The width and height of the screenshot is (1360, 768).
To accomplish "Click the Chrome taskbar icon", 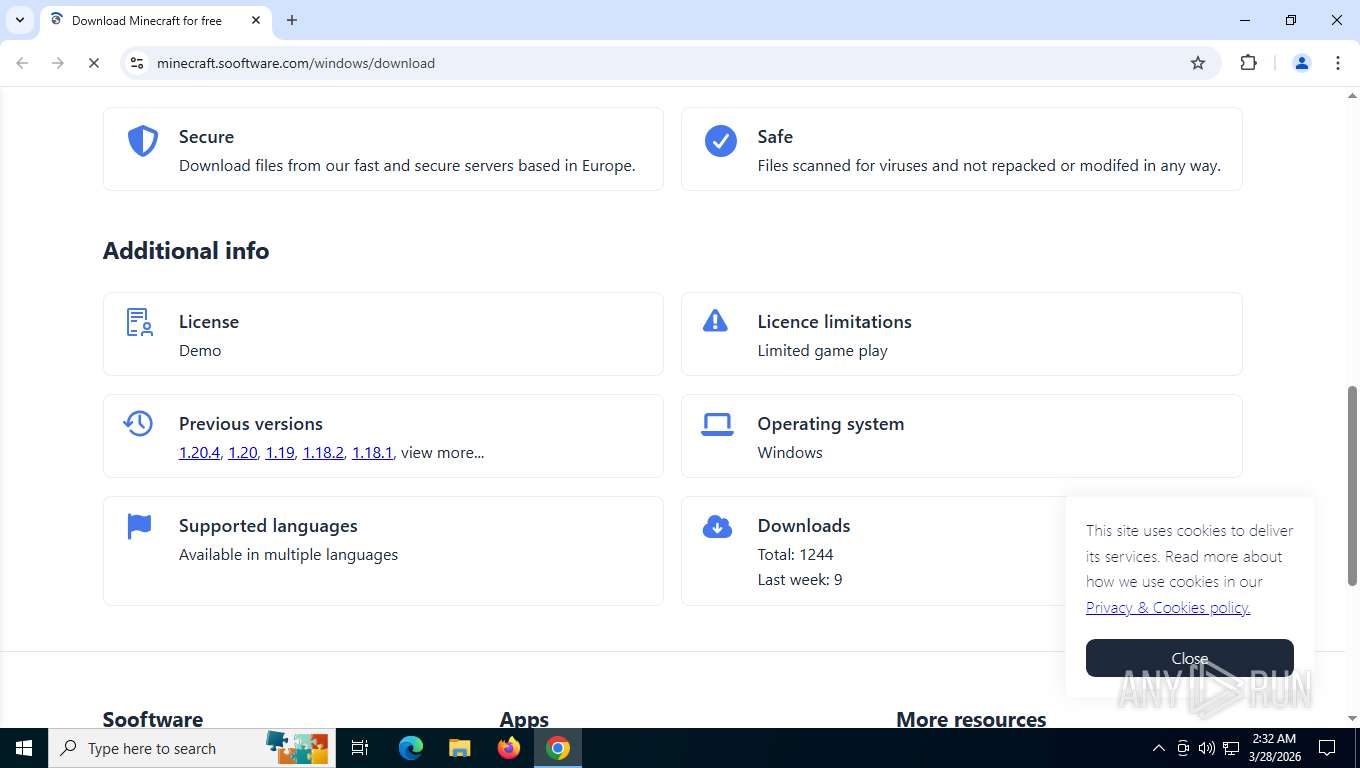I will pyautogui.click(x=558, y=748).
